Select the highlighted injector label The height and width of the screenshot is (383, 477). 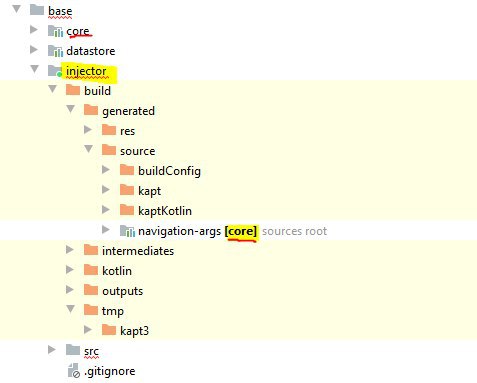point(86,71)
